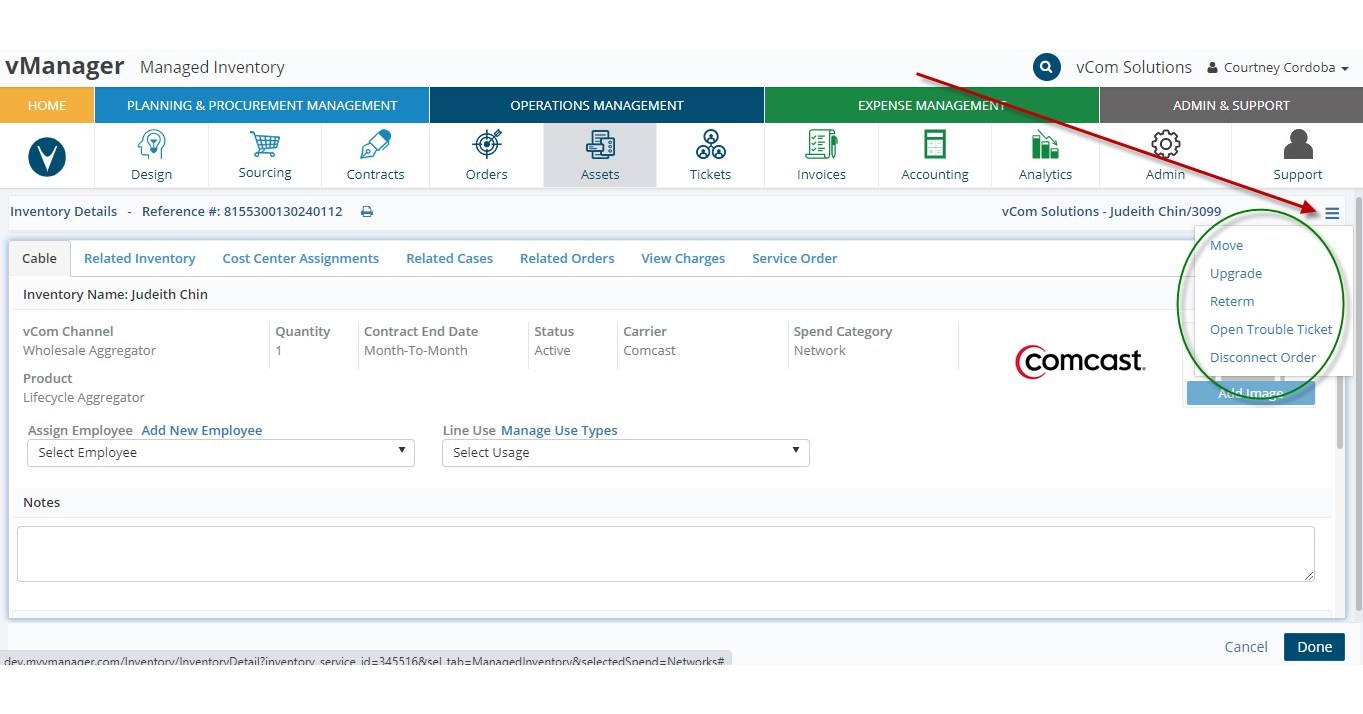1363x714 pixels.
Task: Click the Orders icon
Action: (x=486, y=155)
